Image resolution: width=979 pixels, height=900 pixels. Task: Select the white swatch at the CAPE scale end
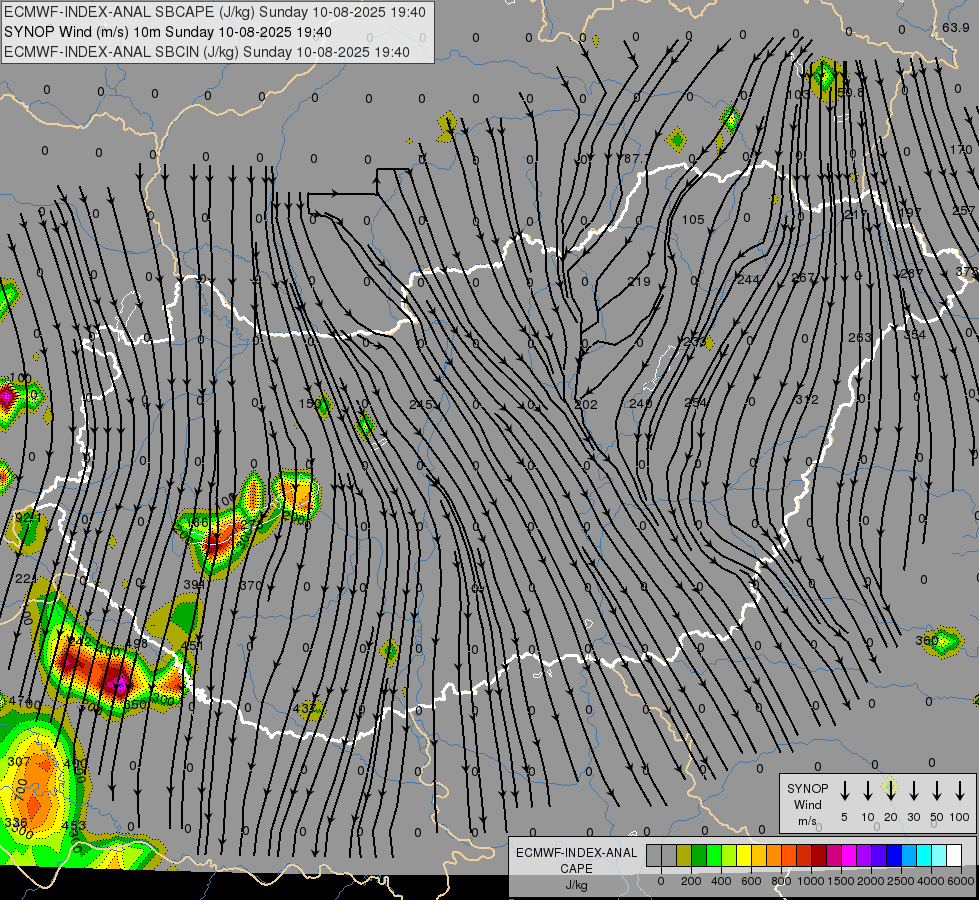[x=955, y=855]
